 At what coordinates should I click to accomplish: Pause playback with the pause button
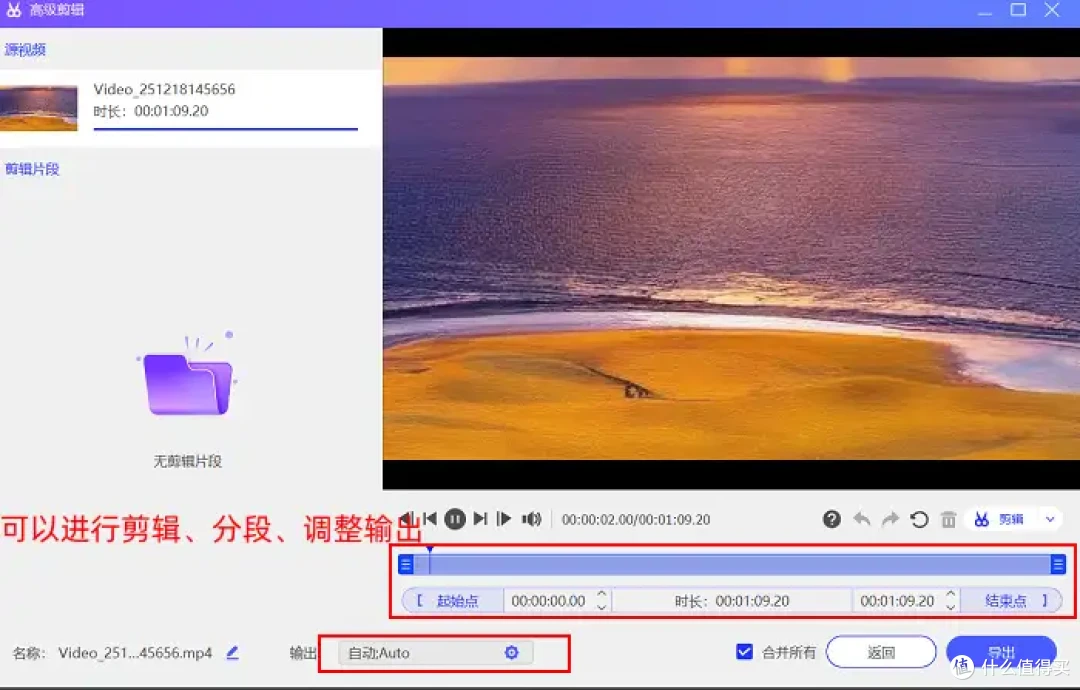[455, 519]
